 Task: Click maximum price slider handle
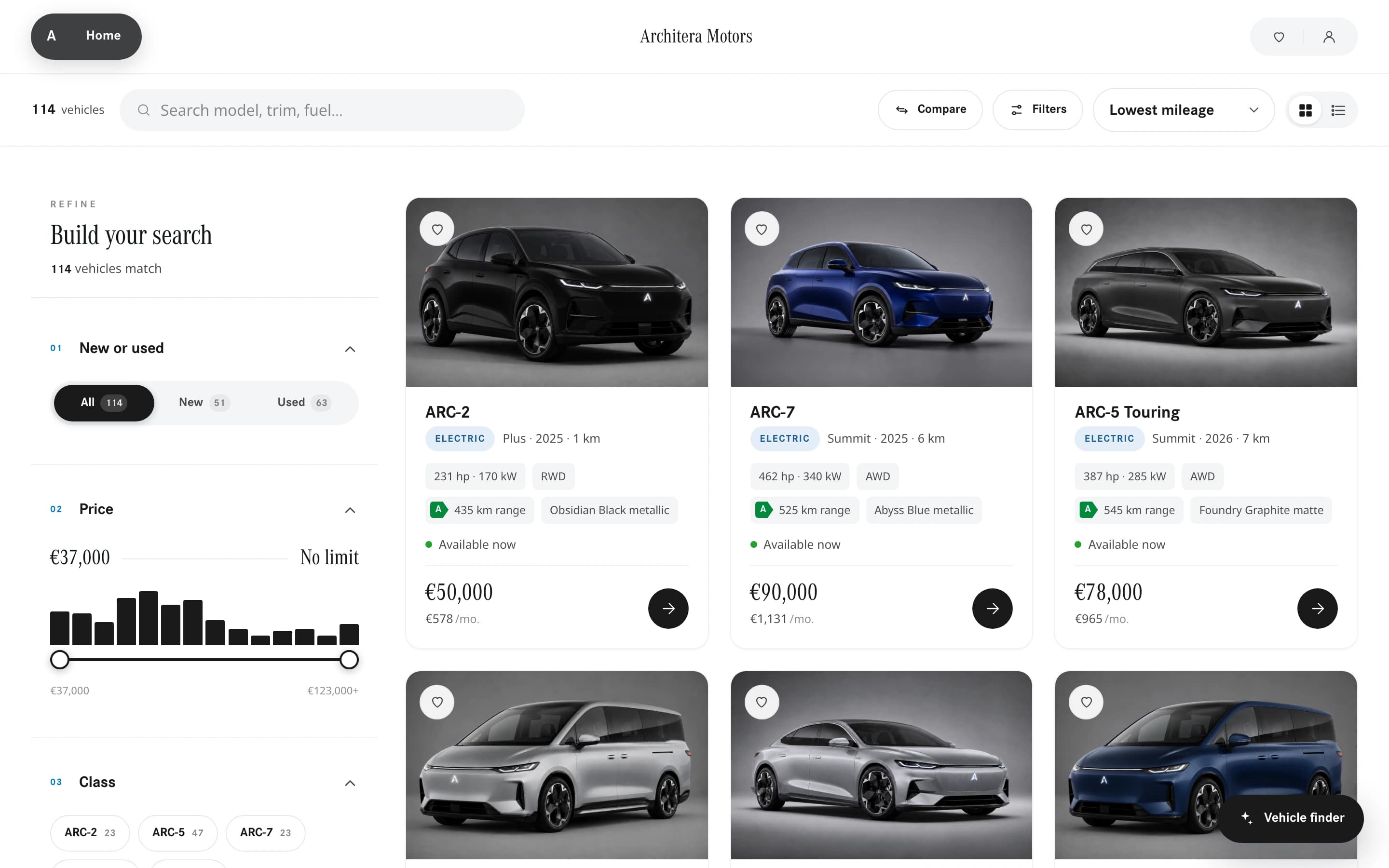(x=349, y=660)
